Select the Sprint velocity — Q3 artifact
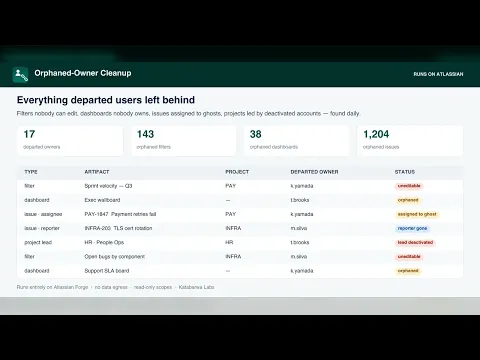The image size is (480, 360). pyautogui.click(x=108, y=186)
